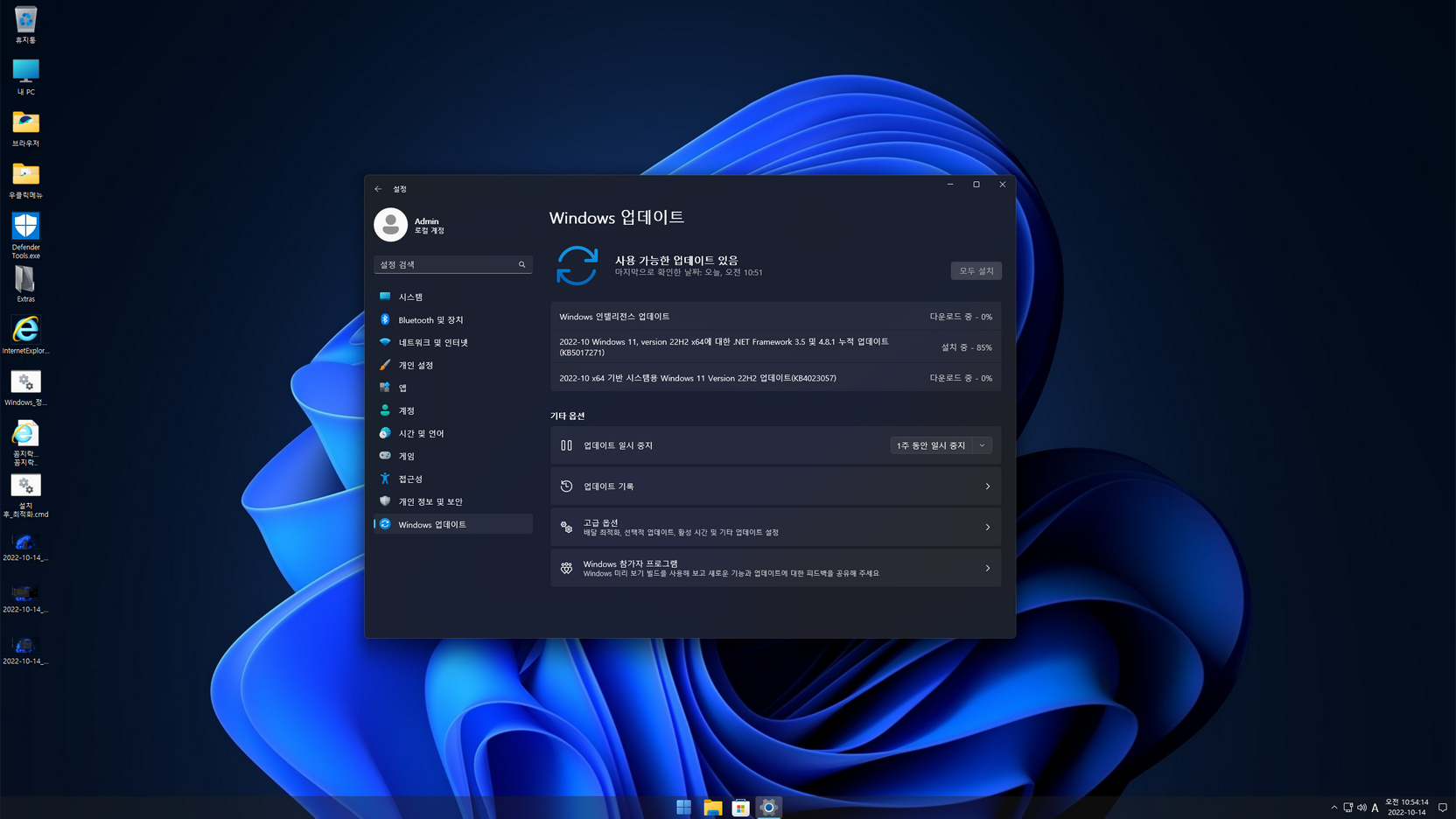Select Internet Explorer desktop icon
The width and height of the screenshot is (1456, 819).
tap(25, 336)
